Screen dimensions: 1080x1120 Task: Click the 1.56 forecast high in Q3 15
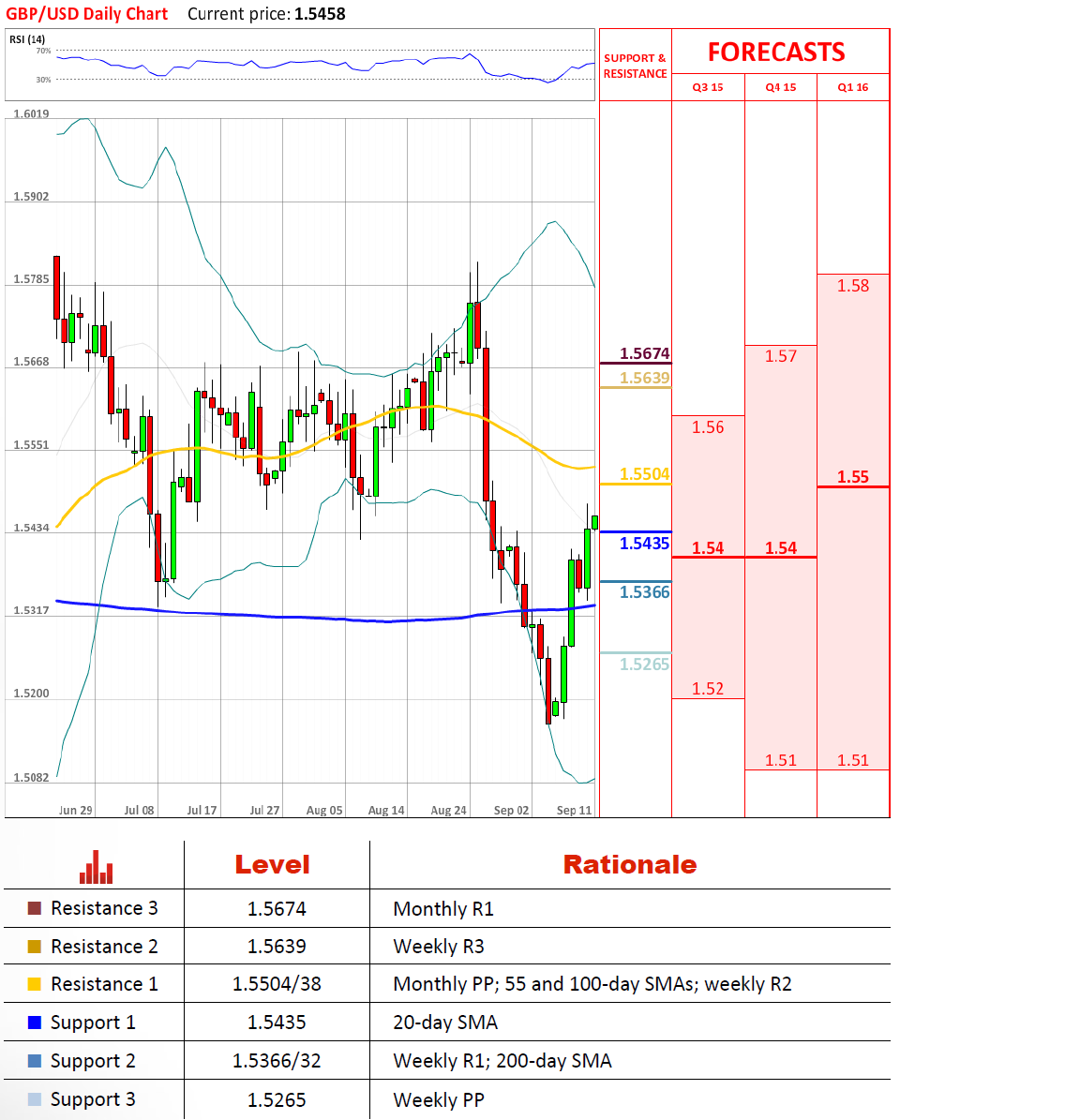click(x=708, y=427)
